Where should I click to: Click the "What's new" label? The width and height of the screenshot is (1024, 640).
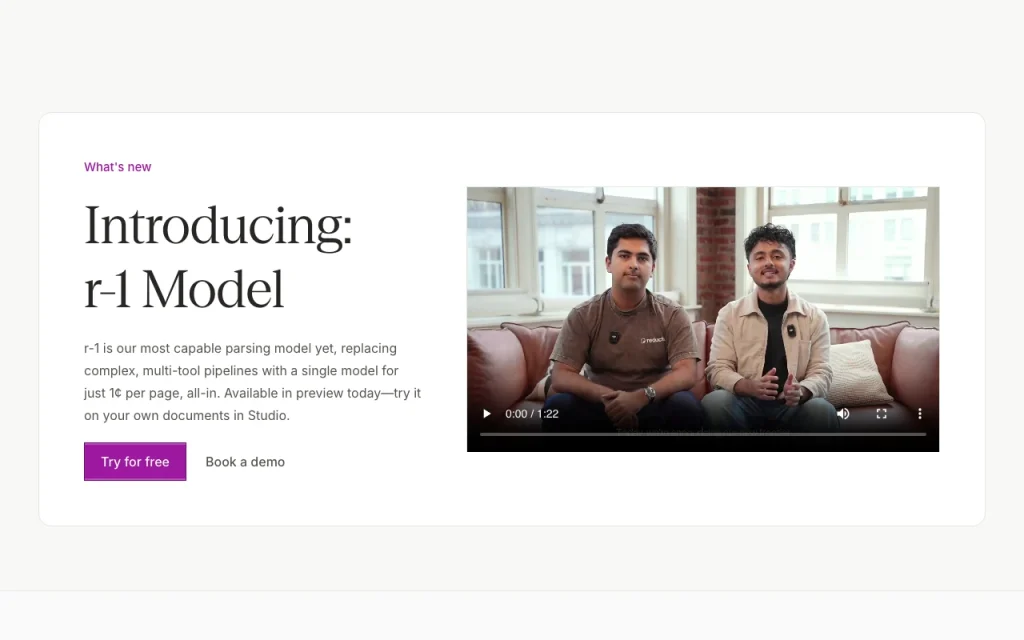click(118, 167)
